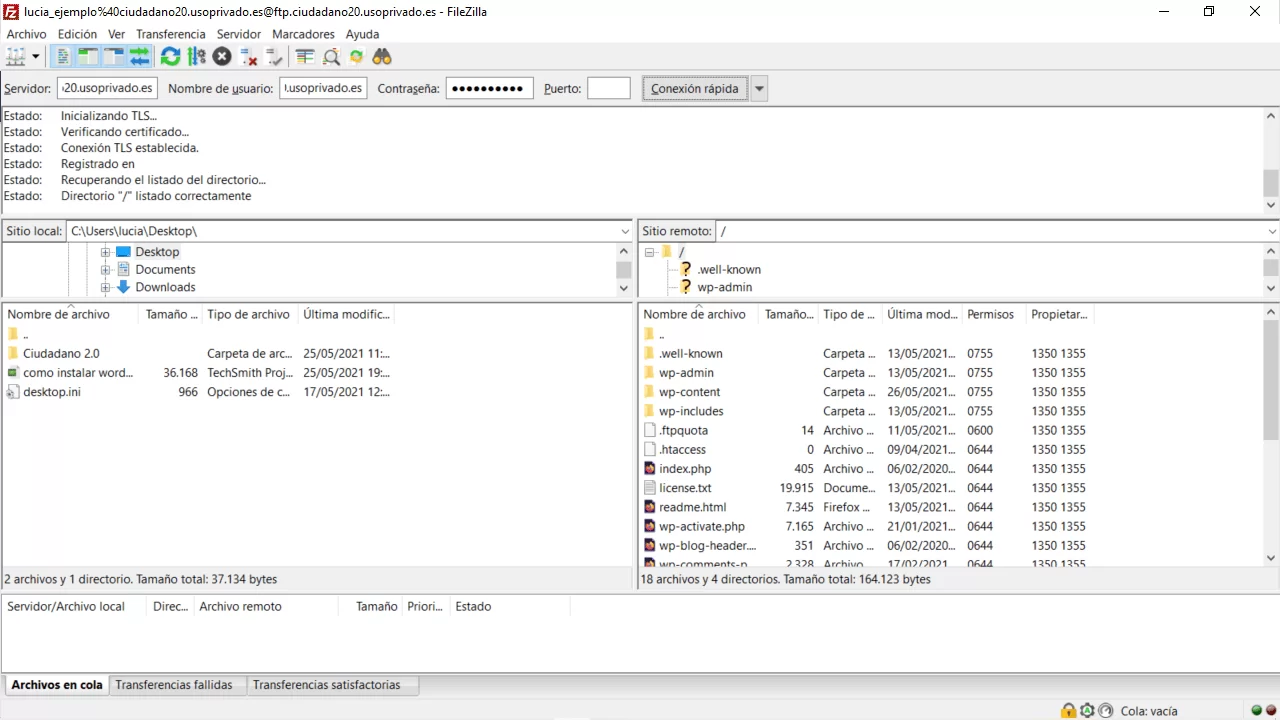Click the wp-admin question mark icon in remote tree
This screenshot has width=1280, height=720.
pyautogui.click(x=686, y=287)
